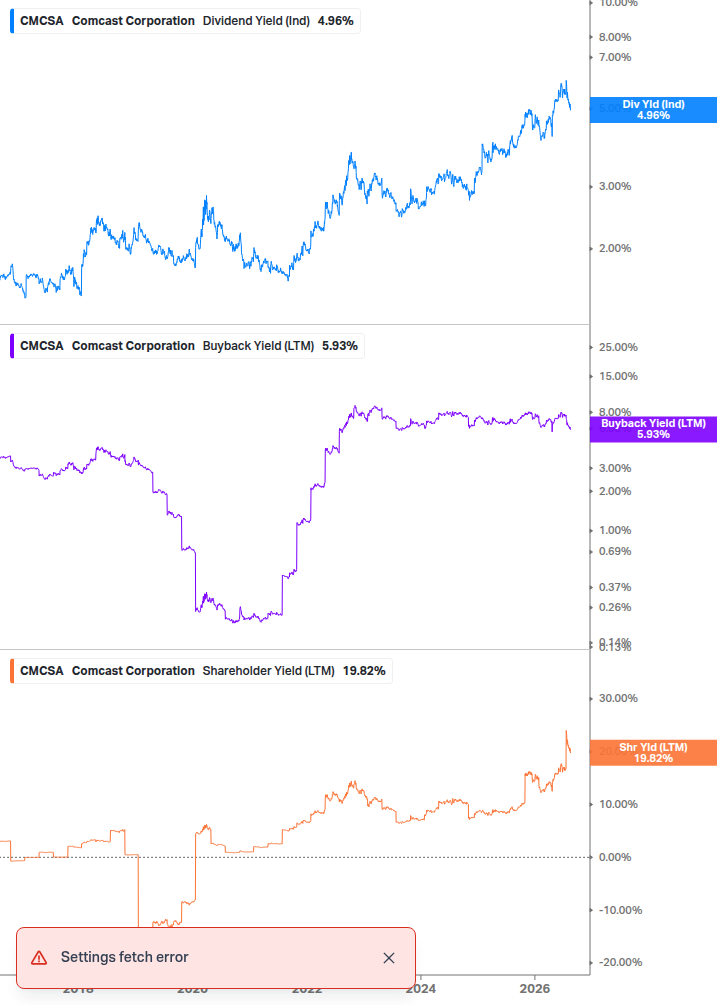Click the 8.00% label on the dividend yield axis
This screenshot has width=717, height=1005.
(615, 37)
